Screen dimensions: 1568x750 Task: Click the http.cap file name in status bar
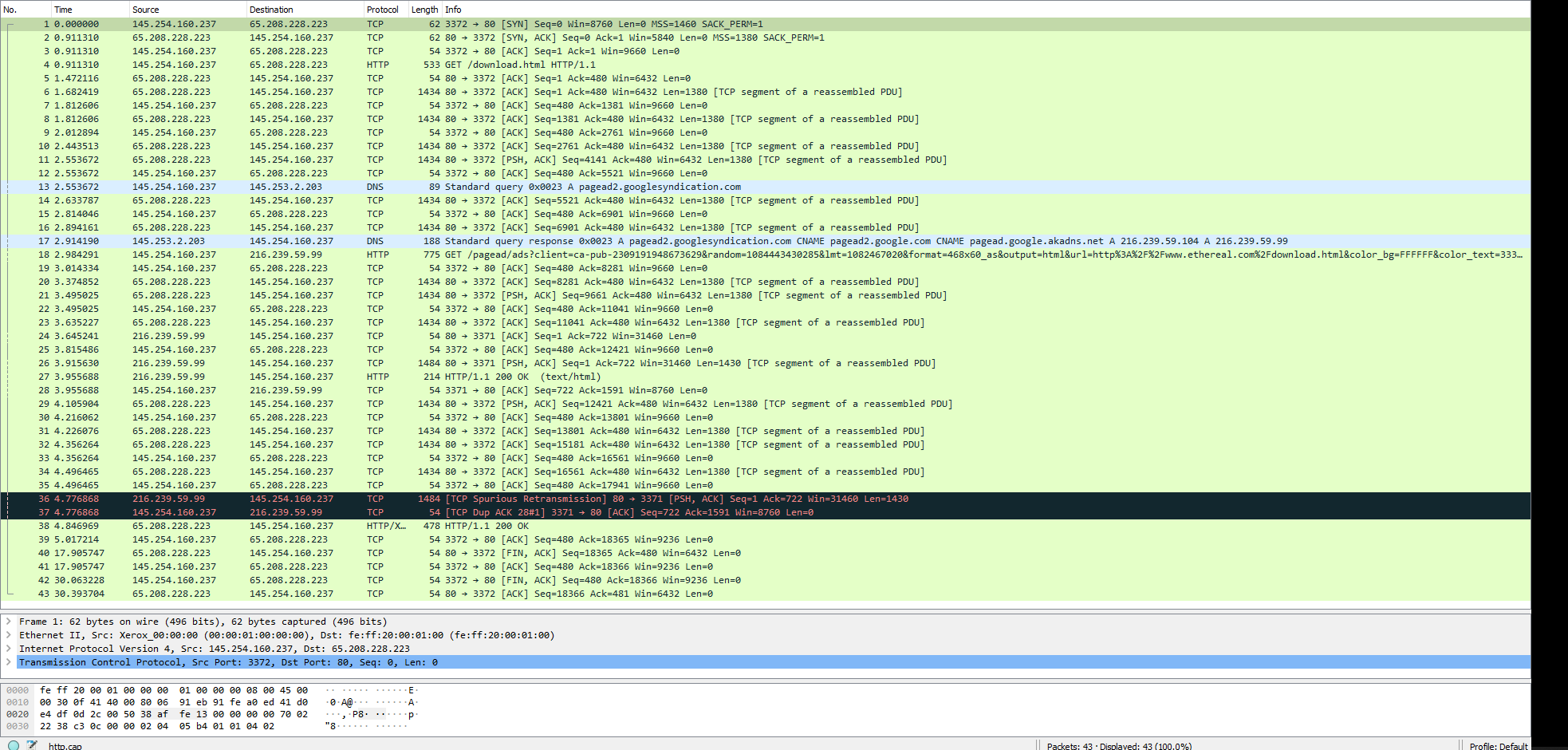tap(65, 746)
